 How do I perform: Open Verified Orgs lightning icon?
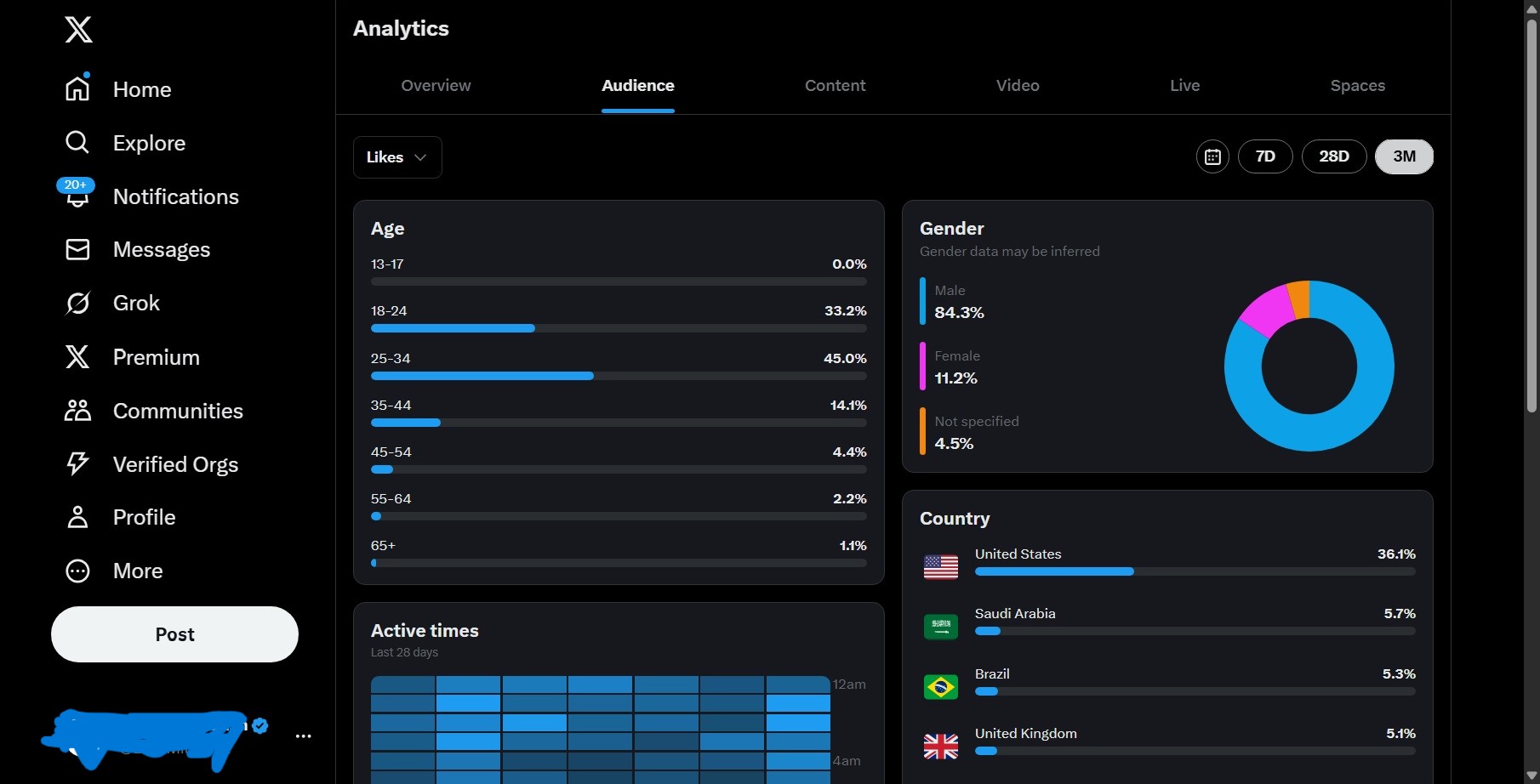(77, 463)
